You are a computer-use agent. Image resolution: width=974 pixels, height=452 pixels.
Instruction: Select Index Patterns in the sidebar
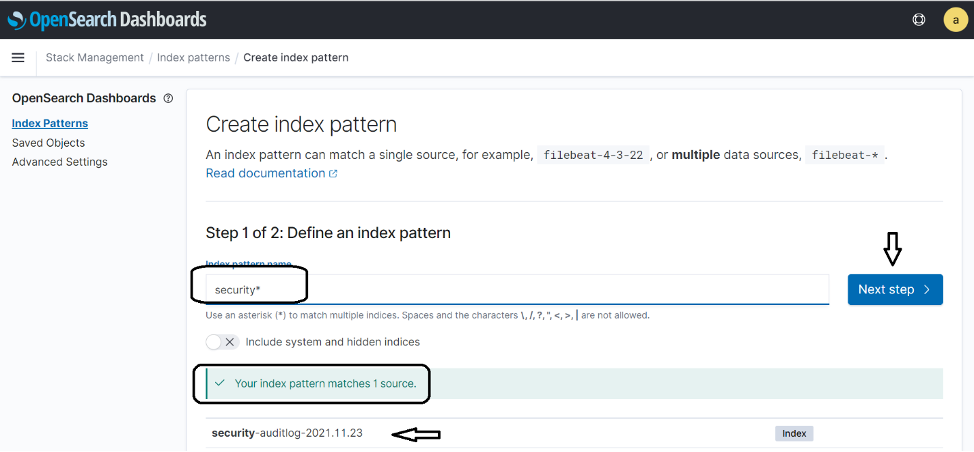coord(50,124)
